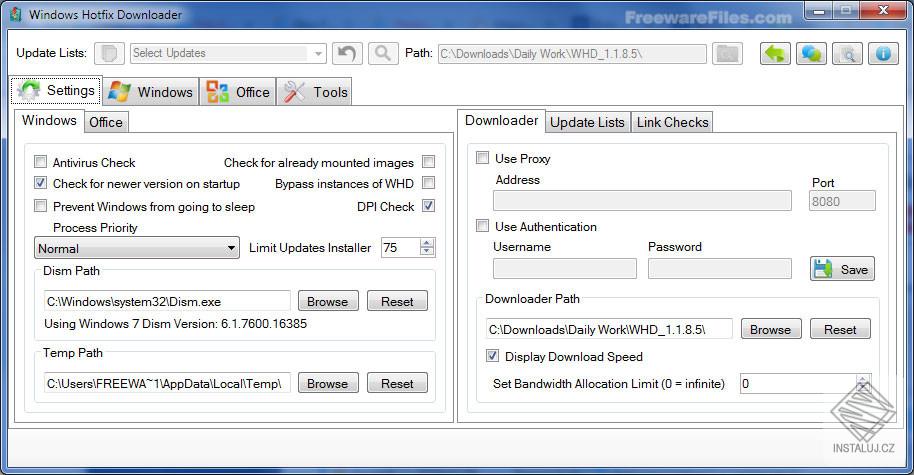914x475 pixels.
Task: Toggle Check for newer version on startup
Action: [40, 183]
